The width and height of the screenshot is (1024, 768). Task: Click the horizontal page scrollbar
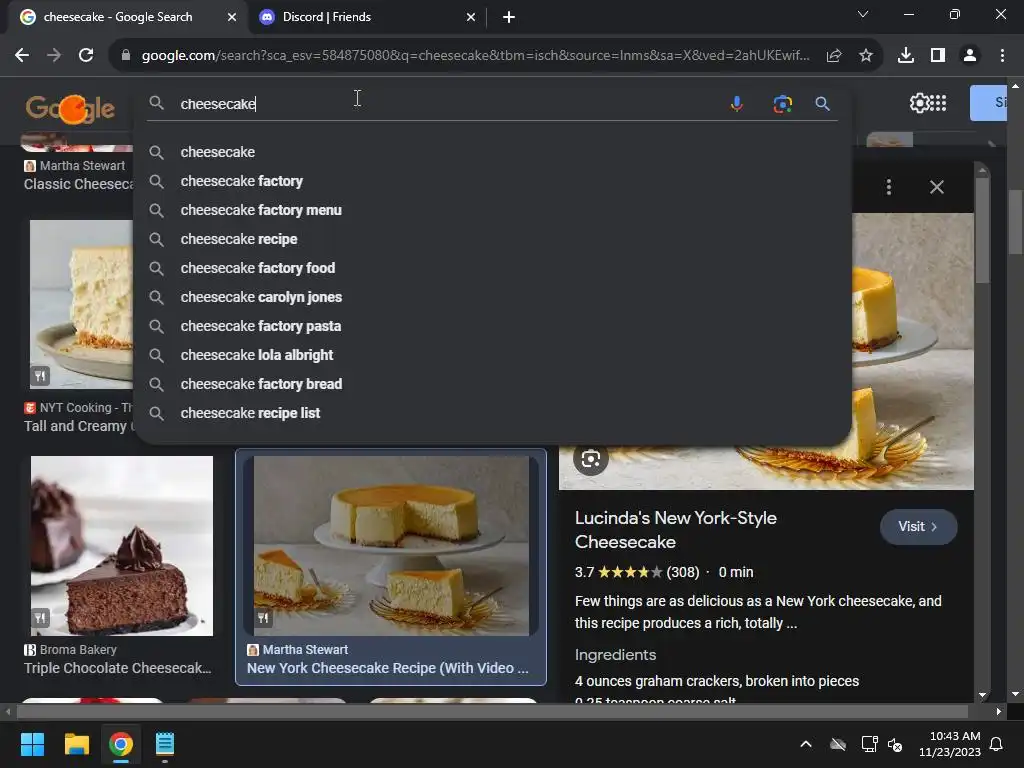[493, 711]
